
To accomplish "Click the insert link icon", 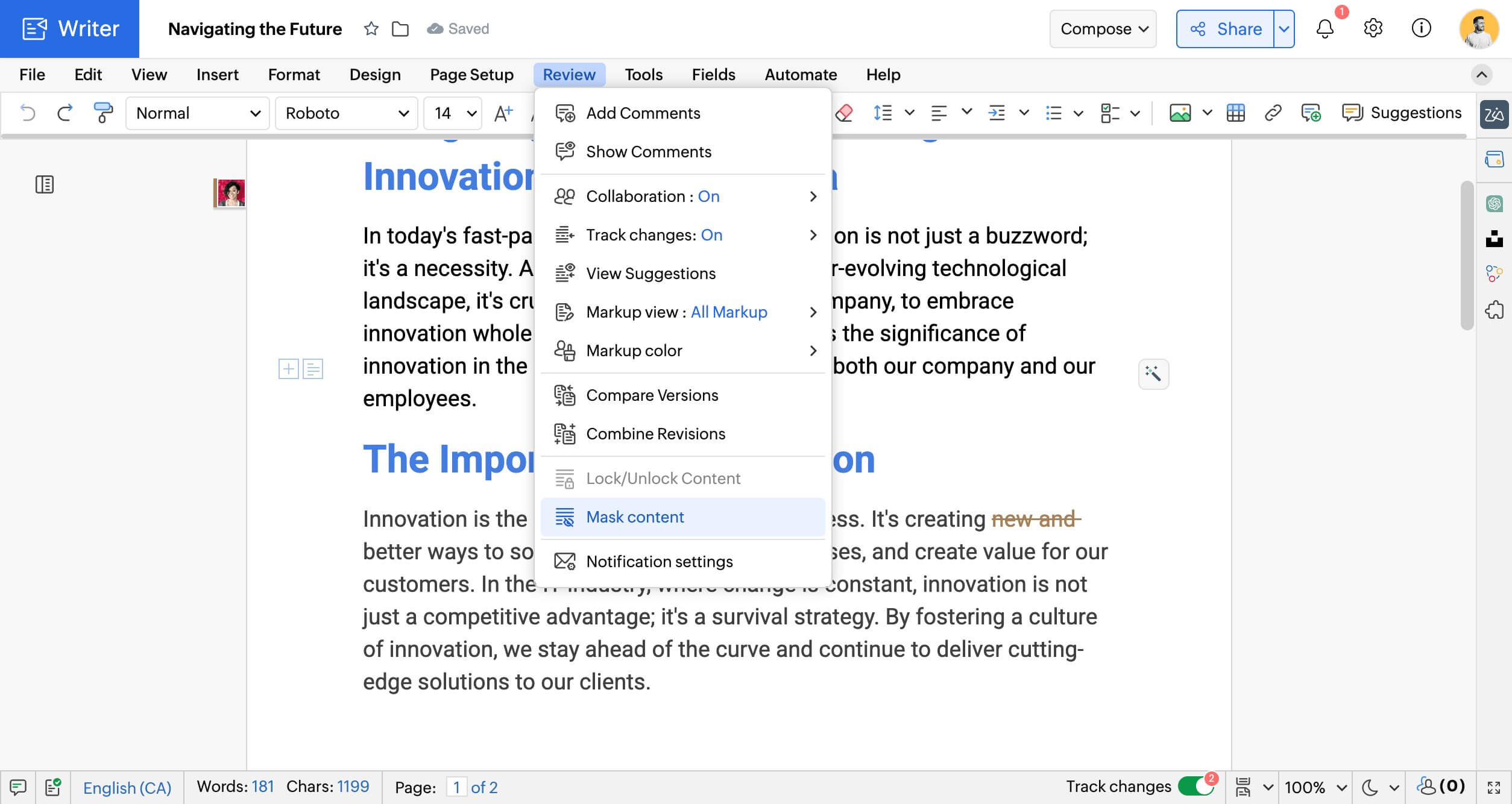I will tap(1273, 113).
